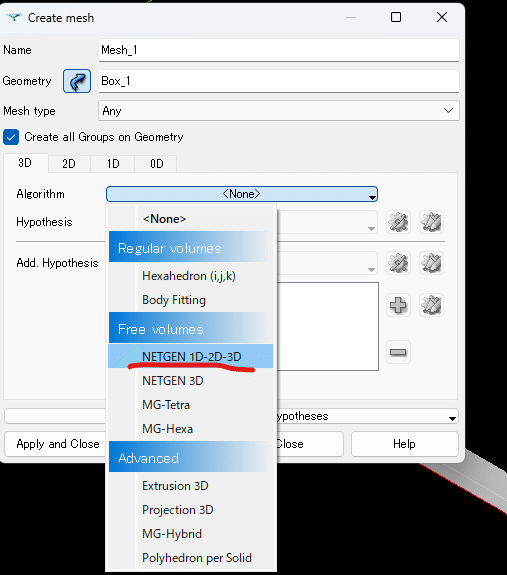Open the Mesh type dropdown
The width and height of the screenshot is (507, 575).
click(279, 111)
